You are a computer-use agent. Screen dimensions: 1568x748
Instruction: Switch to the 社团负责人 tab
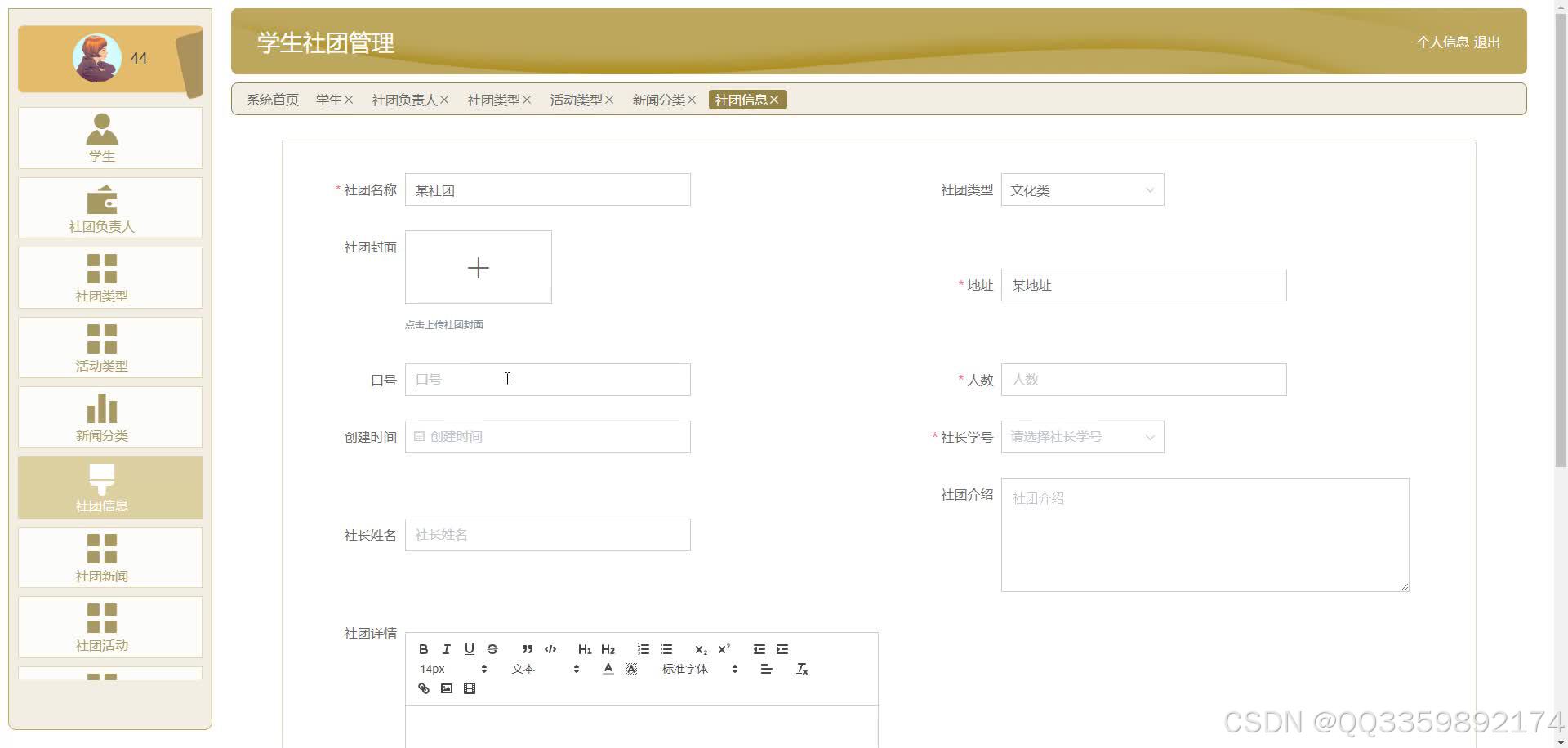tap(405, 100)
